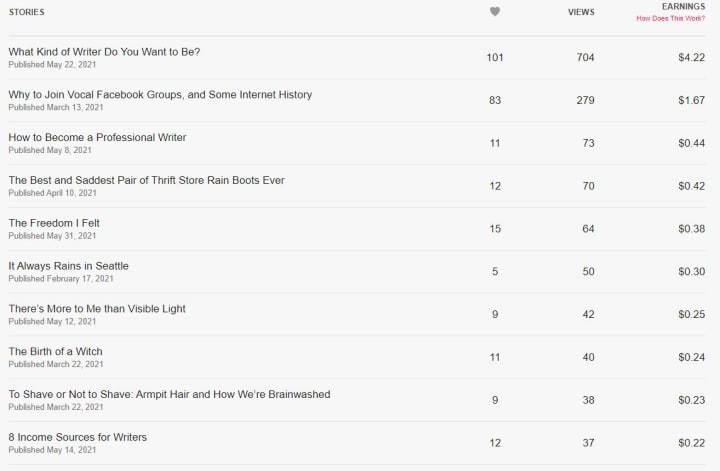Open the 'How Does This Work?' link
Screen dimensions: 720x471
(x=670, y=18)
